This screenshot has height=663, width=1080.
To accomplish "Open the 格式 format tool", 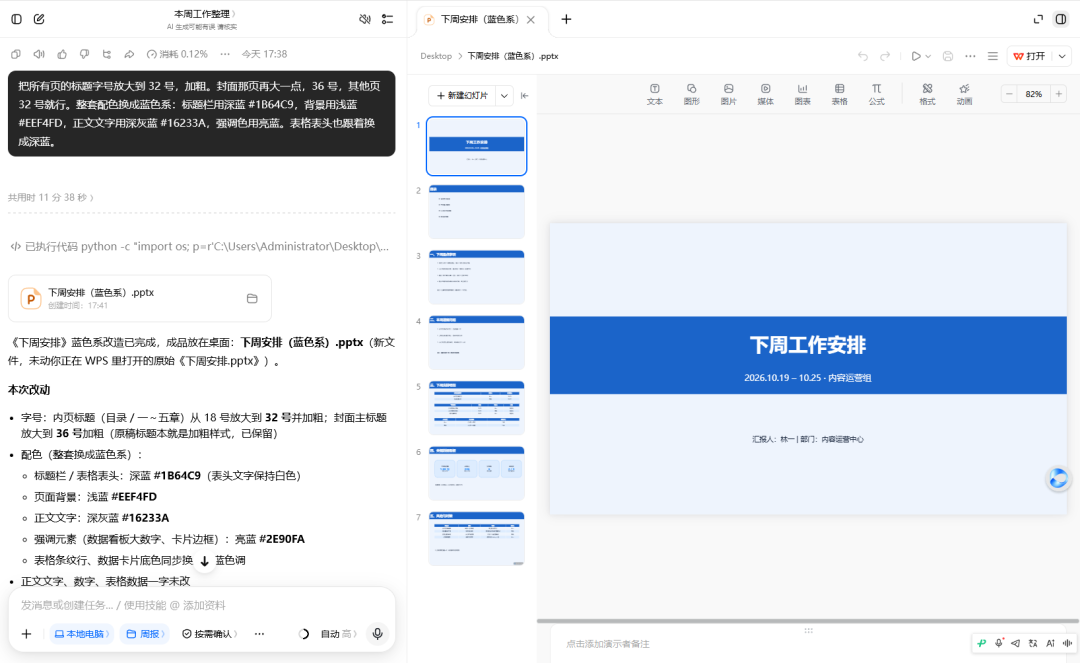I will (927, 94).
